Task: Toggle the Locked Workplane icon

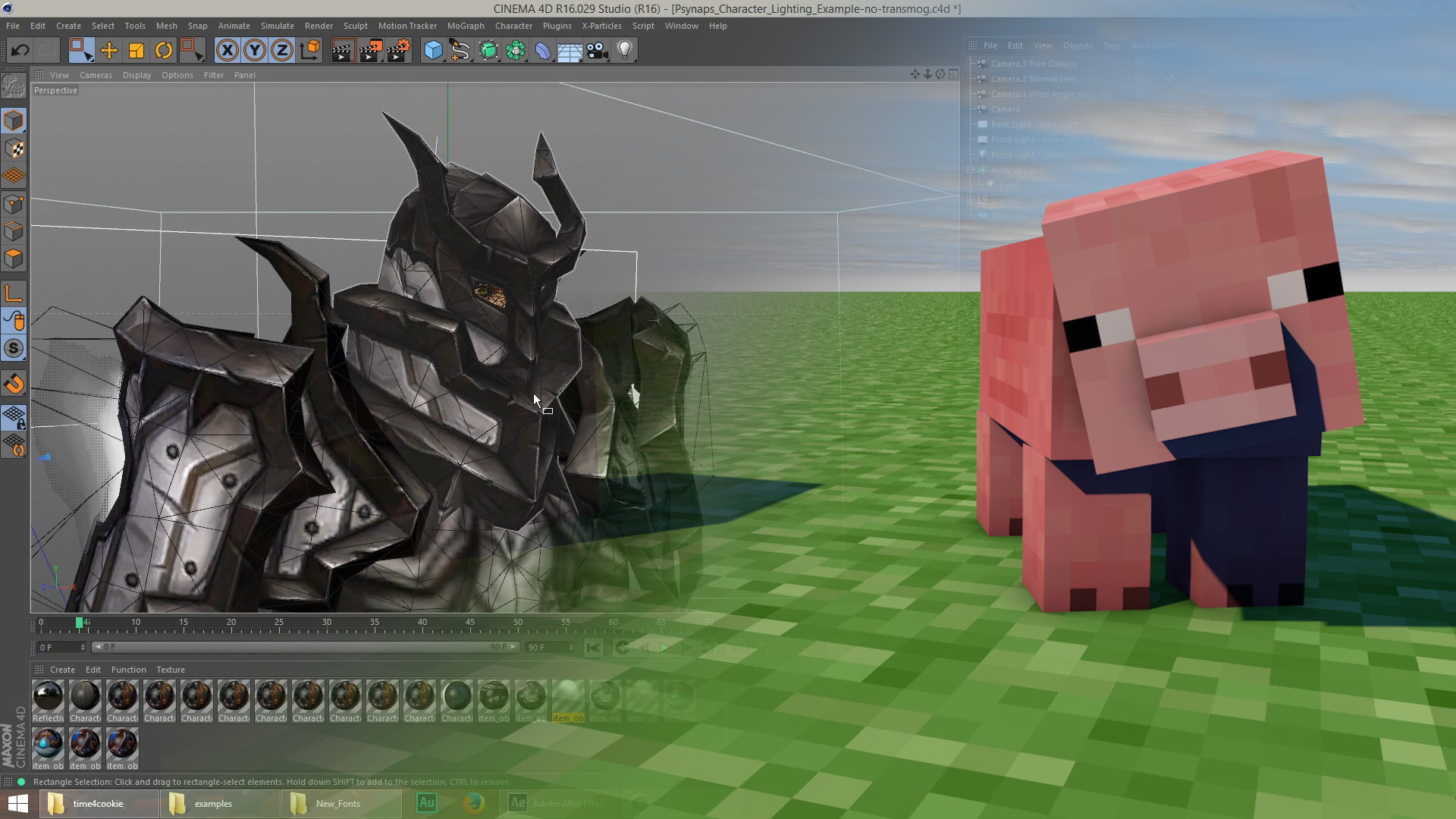Action: coord(14,416)
